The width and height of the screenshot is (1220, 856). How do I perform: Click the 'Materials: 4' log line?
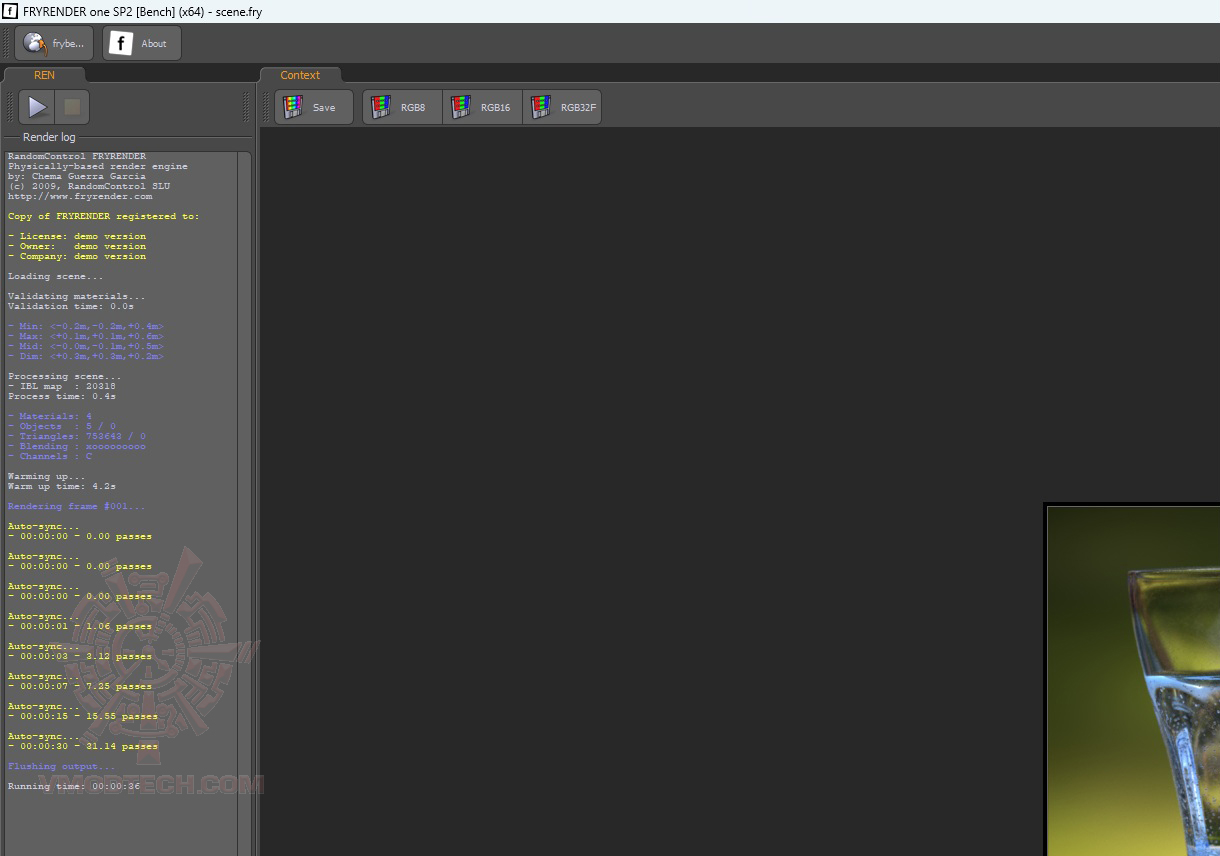click(x=50, y=416)
